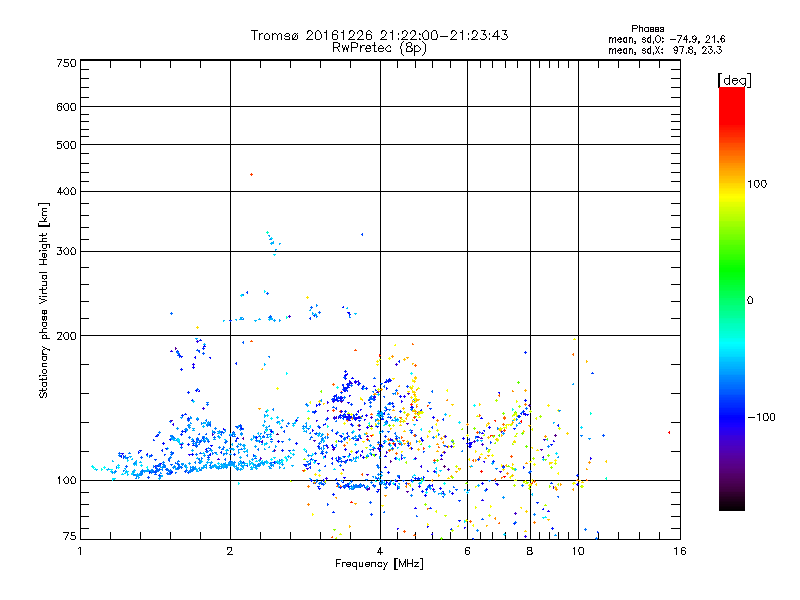The width and height of the screenshot is (800, 600).
Task: Click the y-axis label "100"
Action: tap(66, 481)
